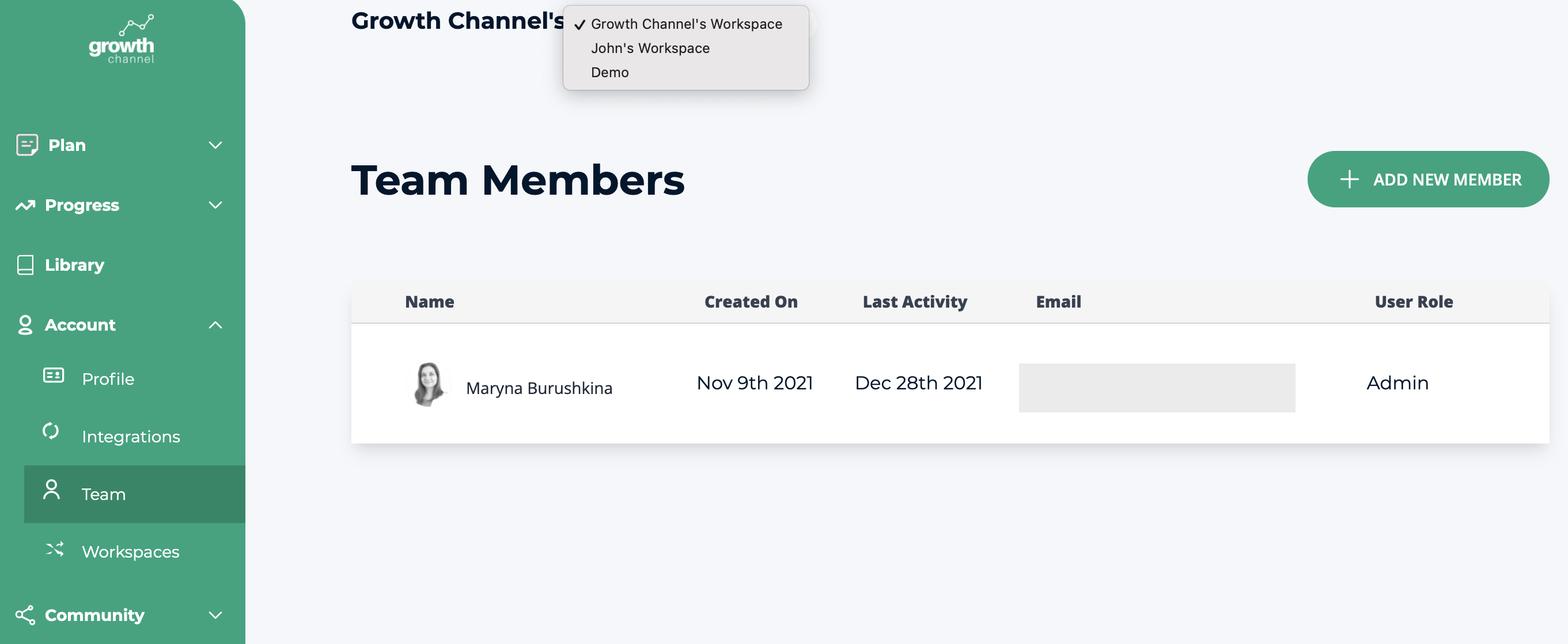Click the redacted email cell
This screenshot has height=644, width=1568.
1157,388
